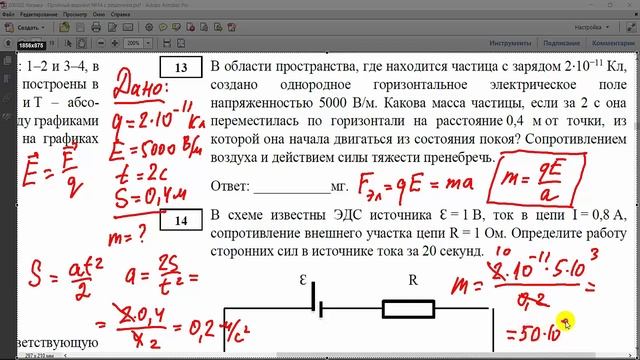Click the Создать button
Screen dimensions: 640x360
(23, 28)
